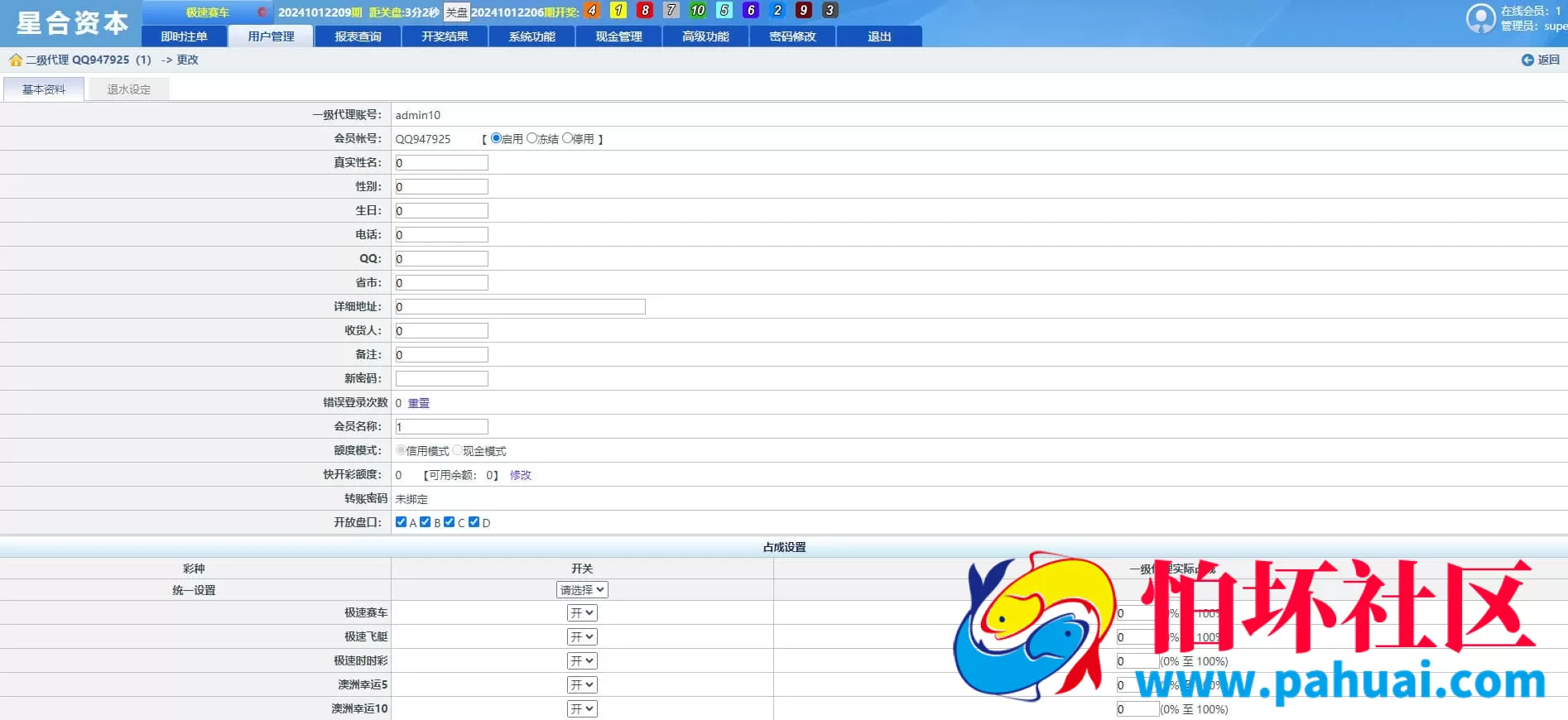Click the online member avatar icon

click(x=1480, y=18)
